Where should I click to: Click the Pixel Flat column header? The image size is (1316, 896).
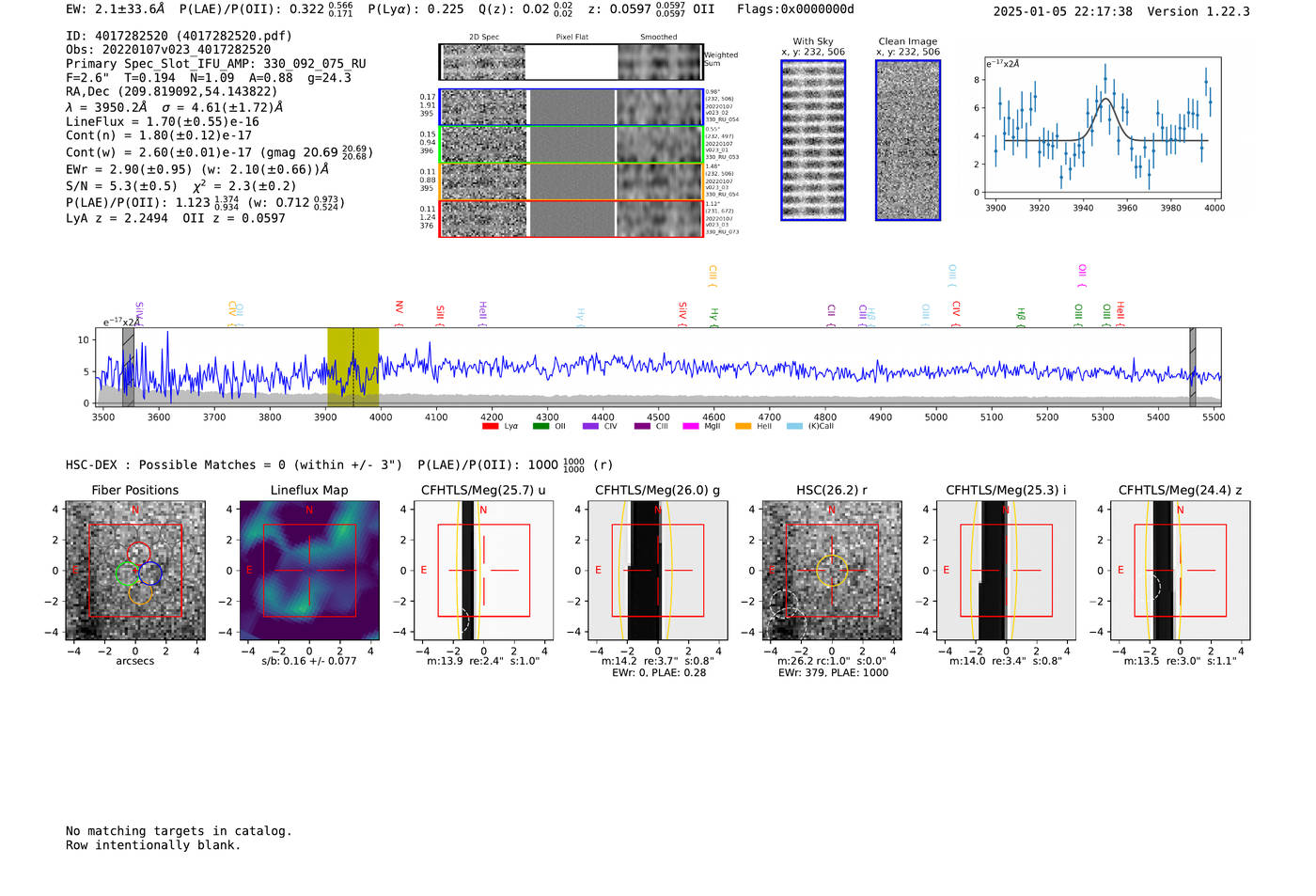(572, 38)
